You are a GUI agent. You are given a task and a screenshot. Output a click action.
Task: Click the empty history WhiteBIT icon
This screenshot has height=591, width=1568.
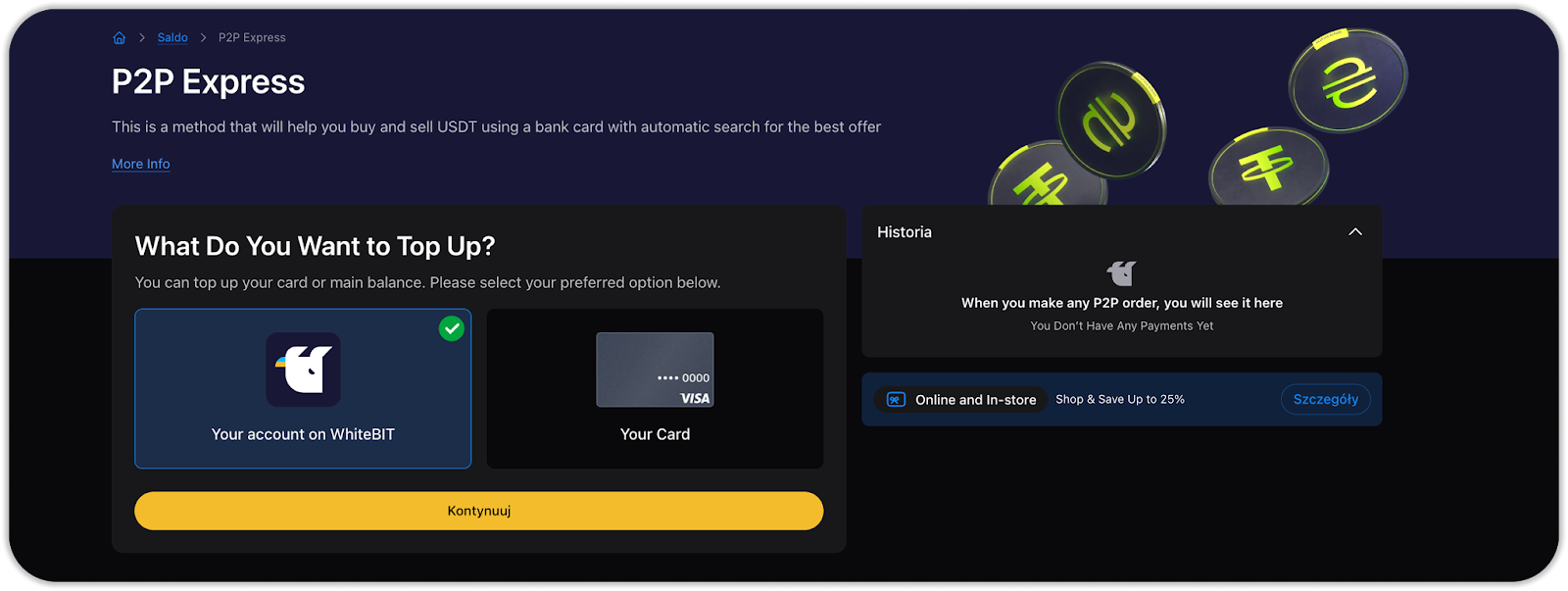click(1121, 272)
